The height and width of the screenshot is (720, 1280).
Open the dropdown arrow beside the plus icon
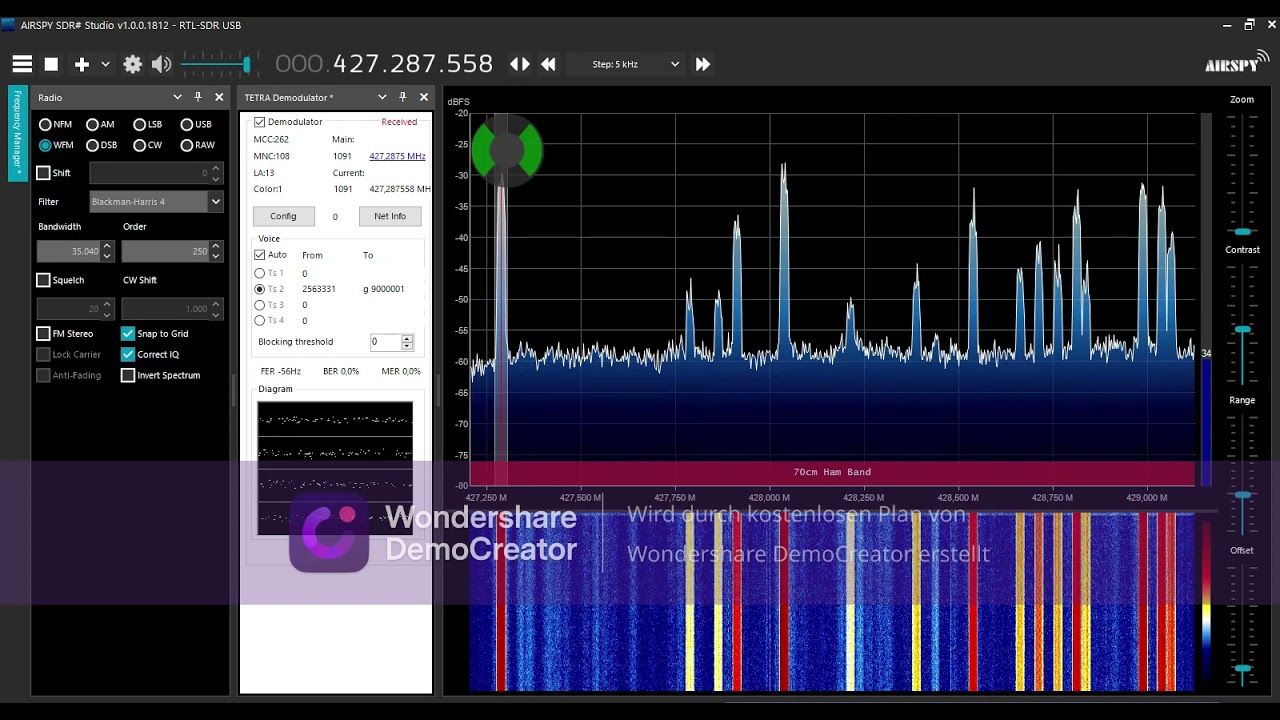coord(105,64)
